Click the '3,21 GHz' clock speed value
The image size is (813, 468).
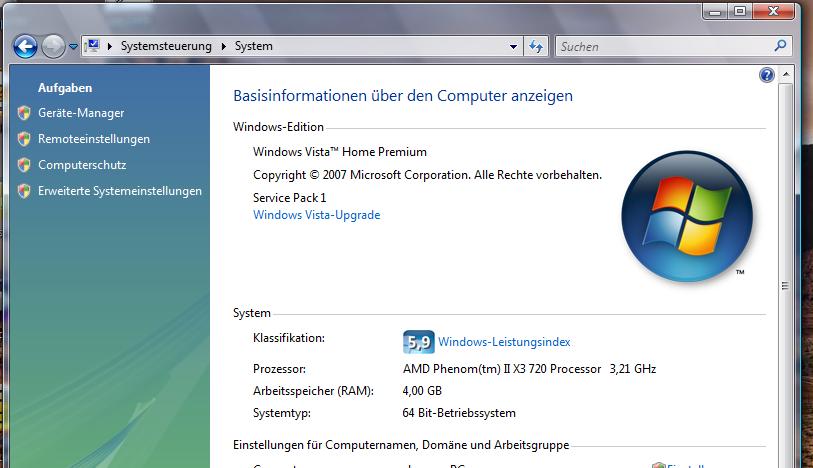[633, 369]
